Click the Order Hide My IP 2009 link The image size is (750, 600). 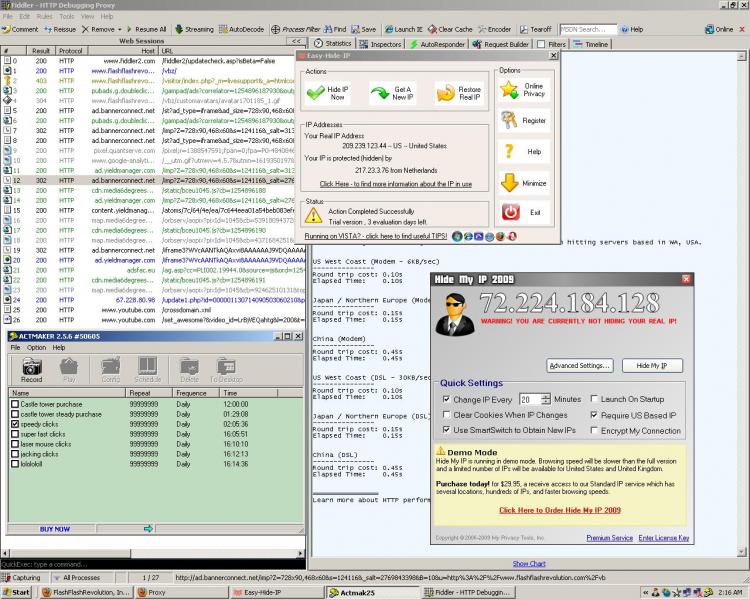560,510
